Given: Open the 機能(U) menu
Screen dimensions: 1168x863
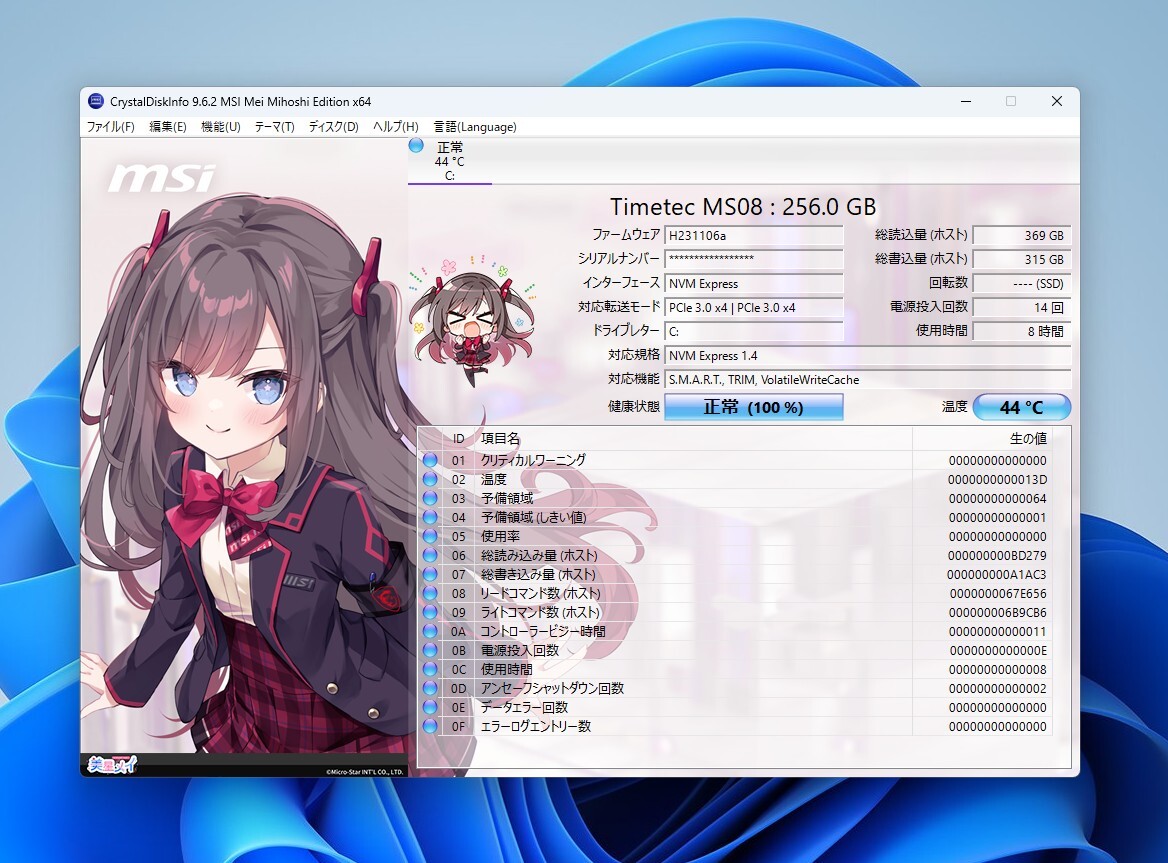Looking at the screenshot, I should (220, 127).
